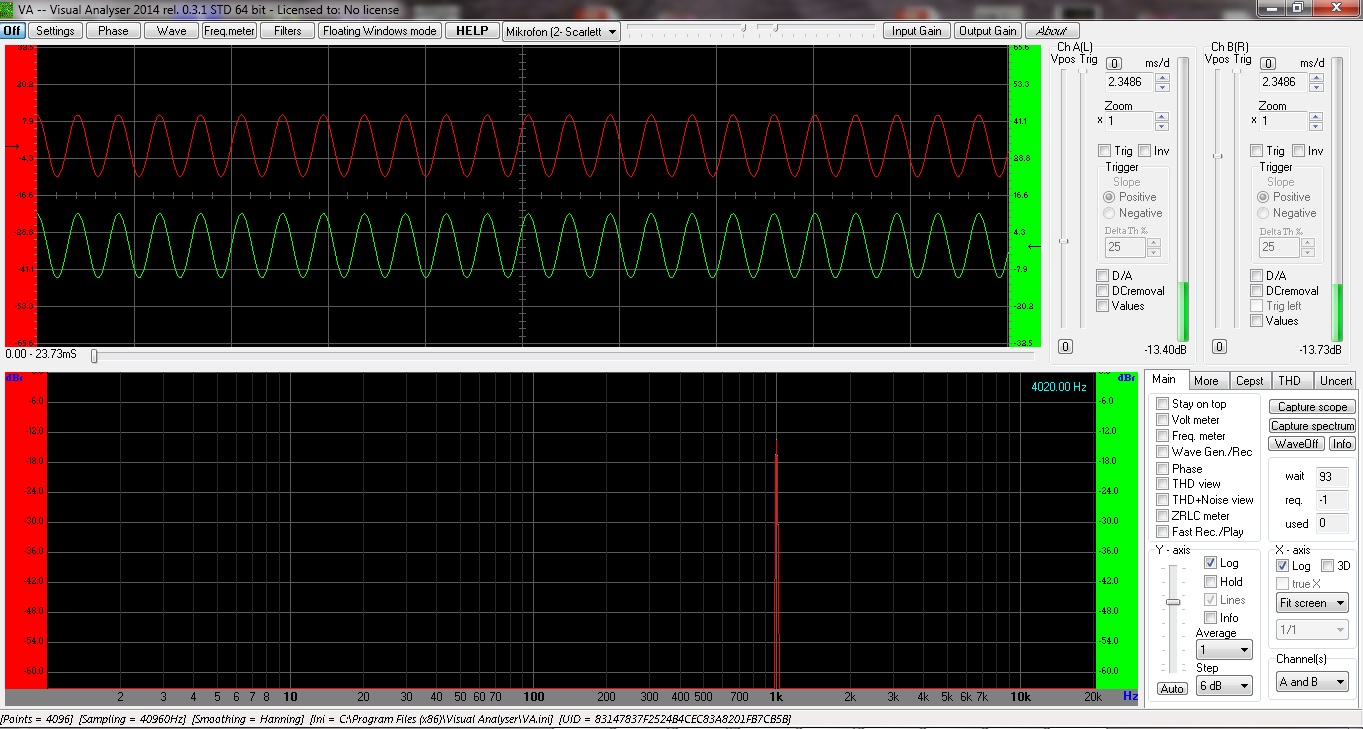Enable the Stay on top checkbox

[1163, 404]
